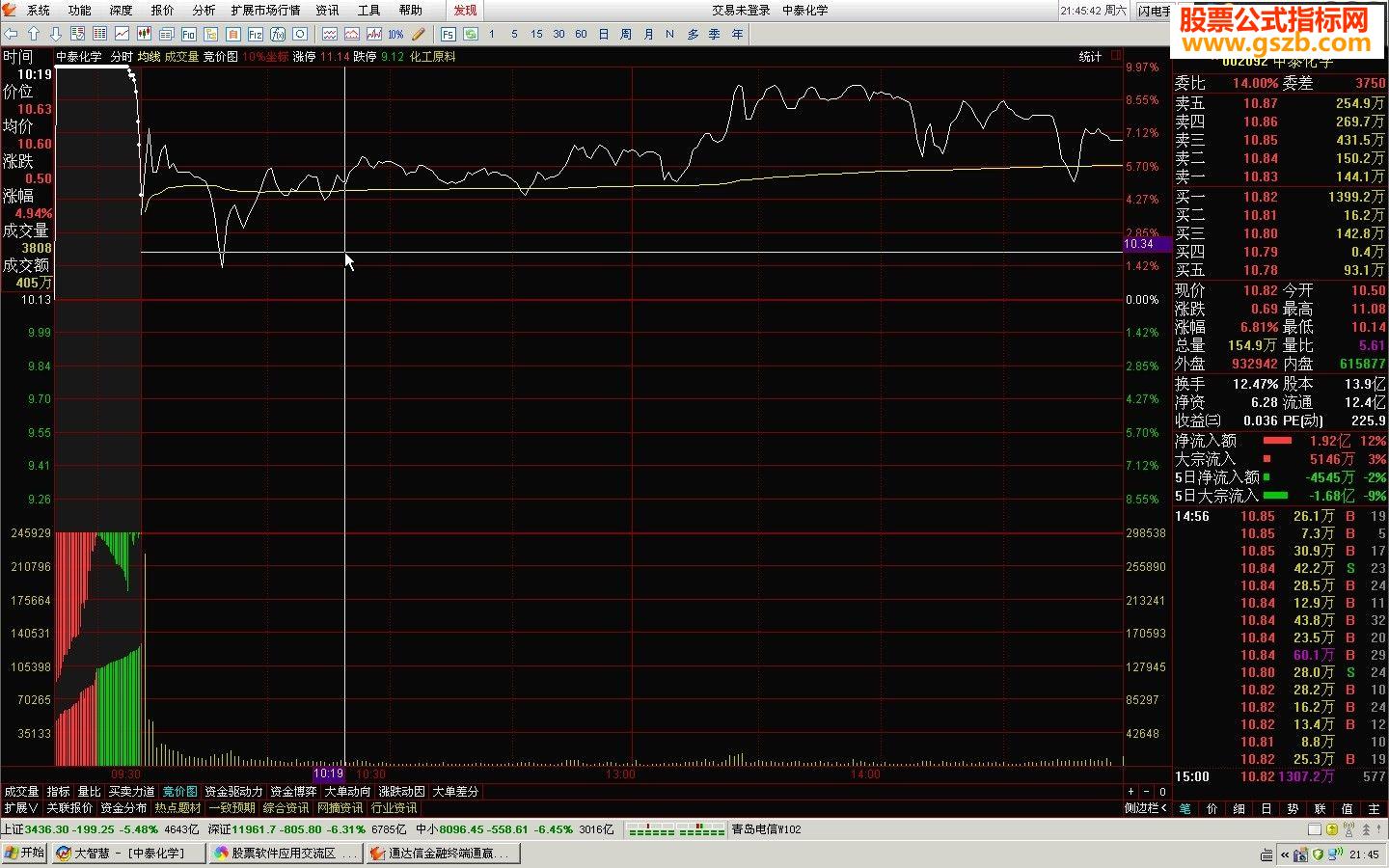Click the zero reset button
The height and width of the screenshot is (868, 1389).
click(1161, 792)
